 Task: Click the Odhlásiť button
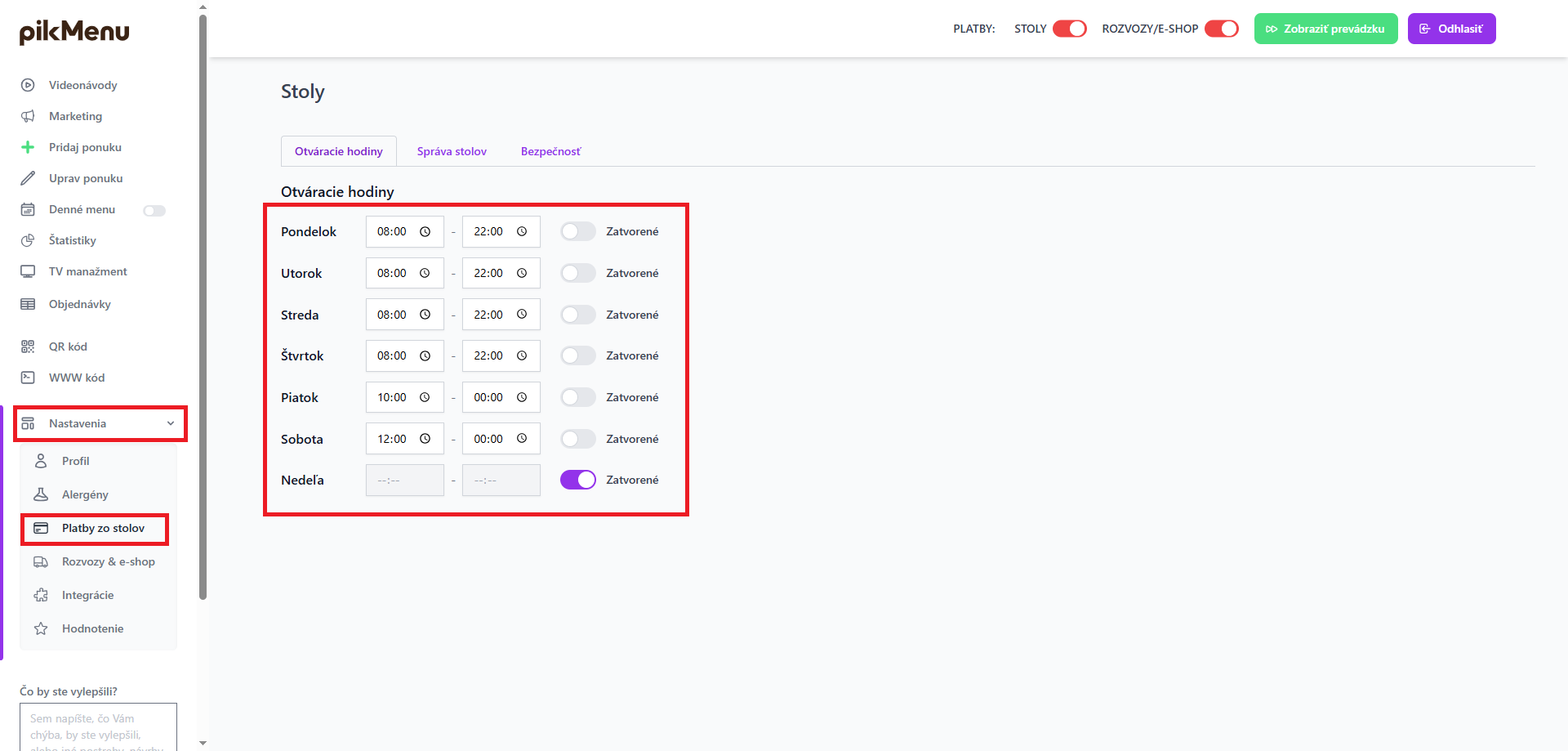click(x=1451, y=29)
